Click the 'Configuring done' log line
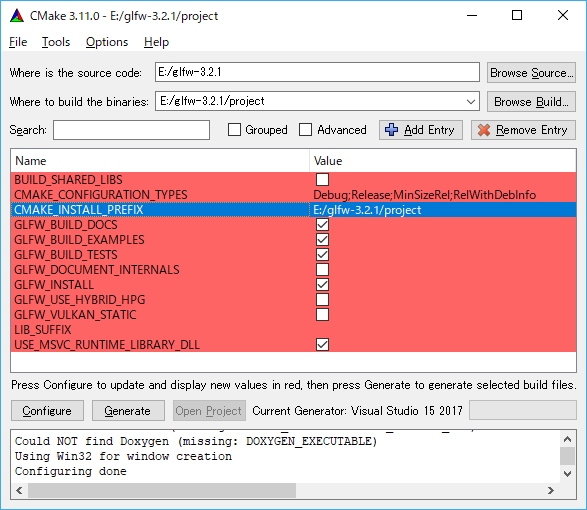587x510 pixels. tap(71, 471)
